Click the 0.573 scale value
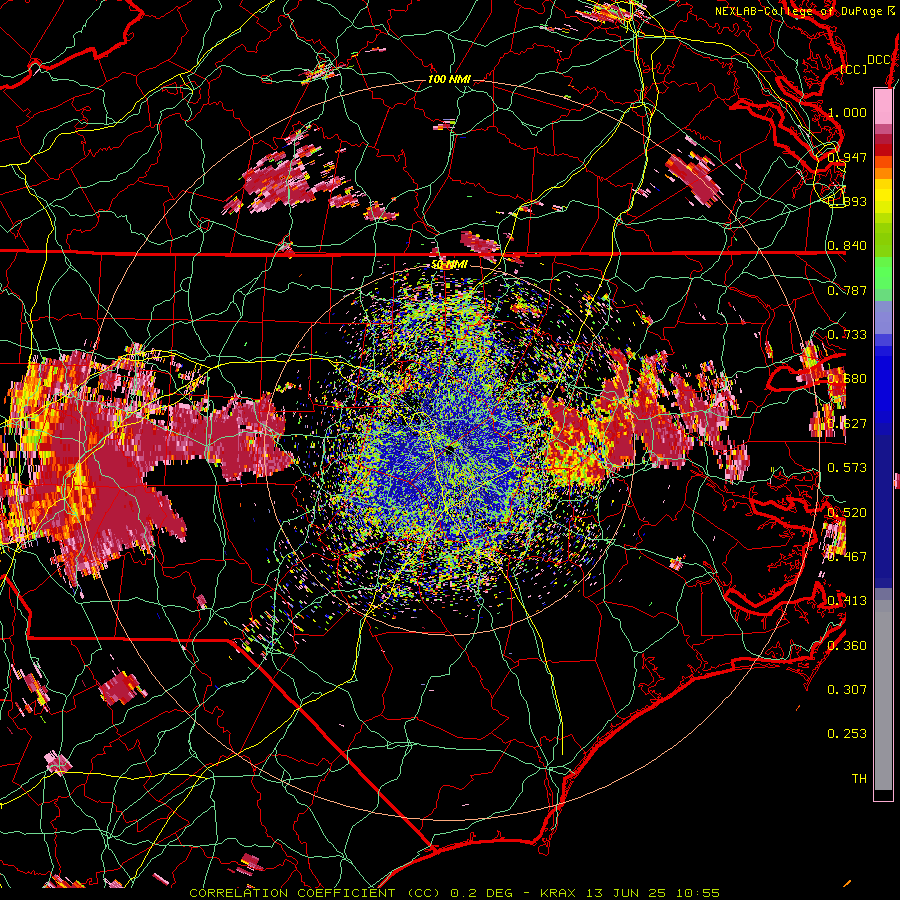Screen dimensions: 900x900 pos(847,468)
